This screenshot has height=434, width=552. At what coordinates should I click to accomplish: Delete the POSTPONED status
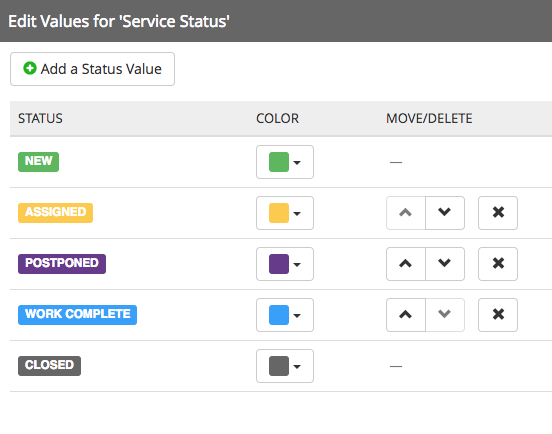pos(498,264)
